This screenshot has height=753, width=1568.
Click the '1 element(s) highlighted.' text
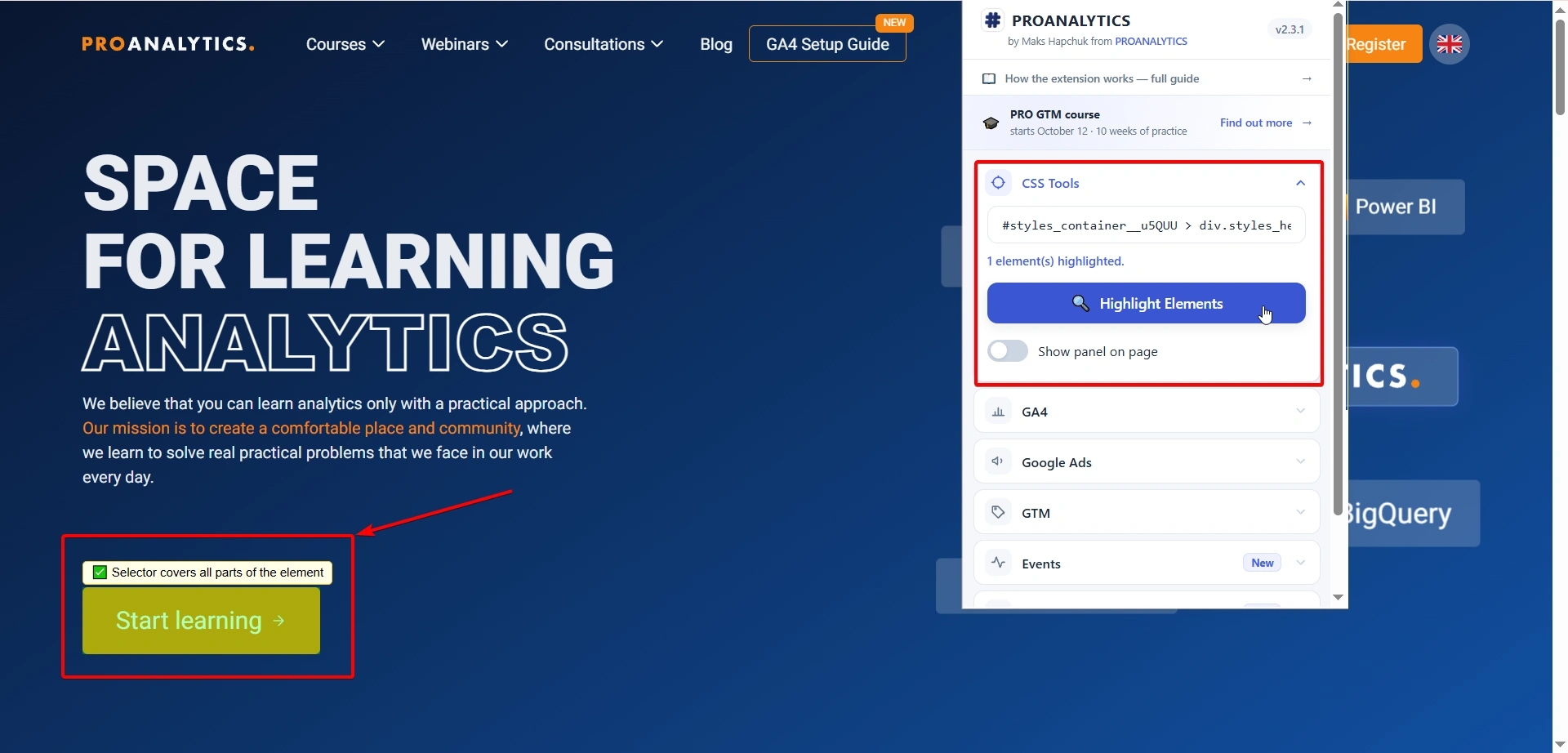[1055, 261]
